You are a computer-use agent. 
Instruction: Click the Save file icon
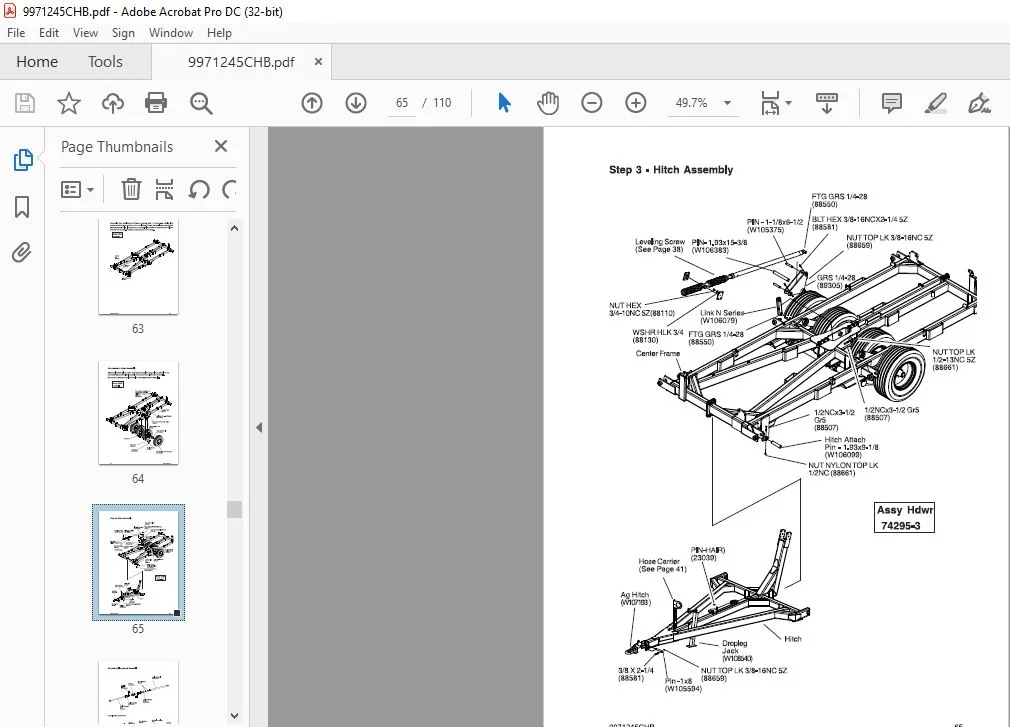(x=24, y=103)
